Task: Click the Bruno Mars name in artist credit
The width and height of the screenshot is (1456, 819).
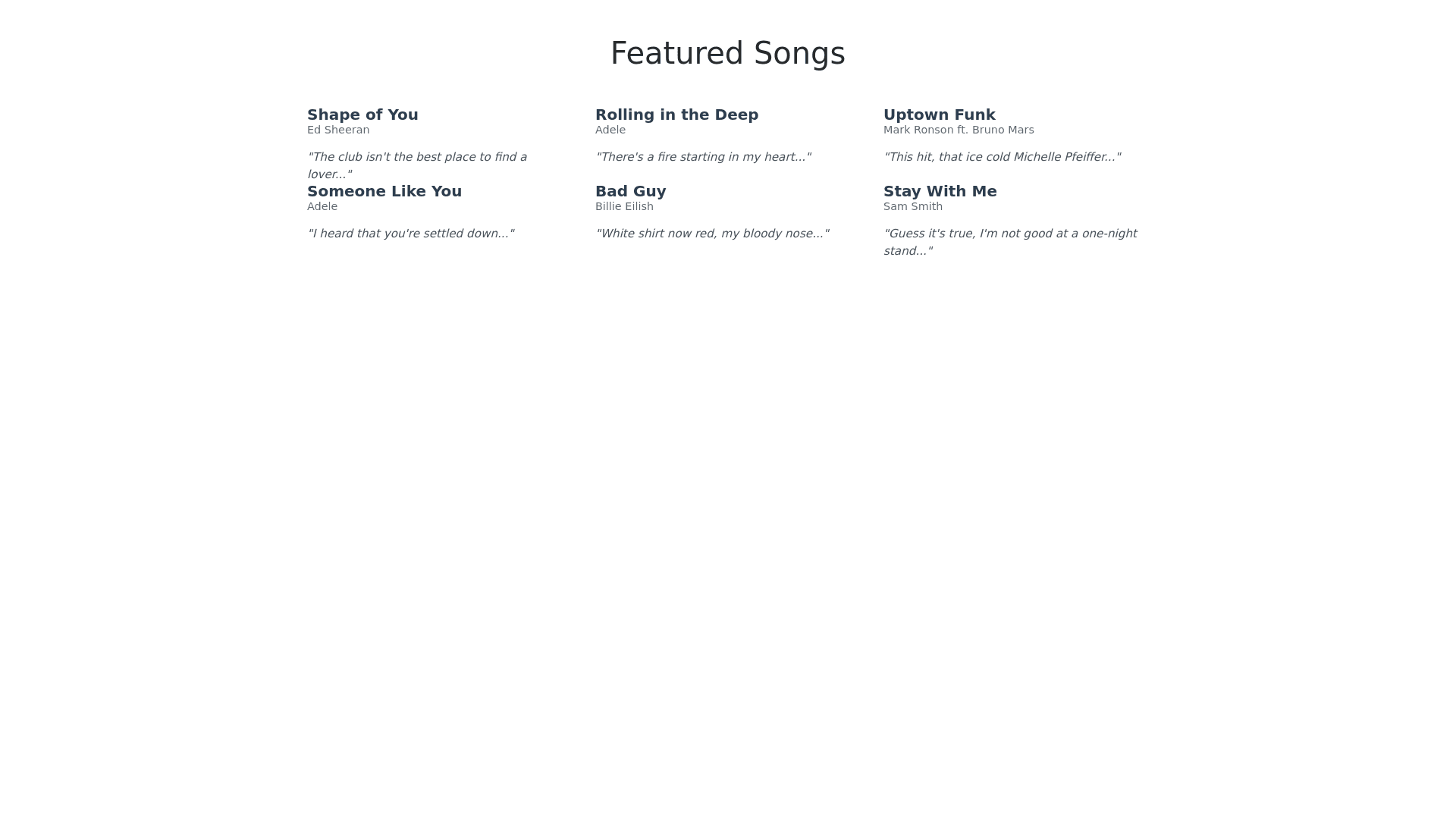Action: 1003,130
